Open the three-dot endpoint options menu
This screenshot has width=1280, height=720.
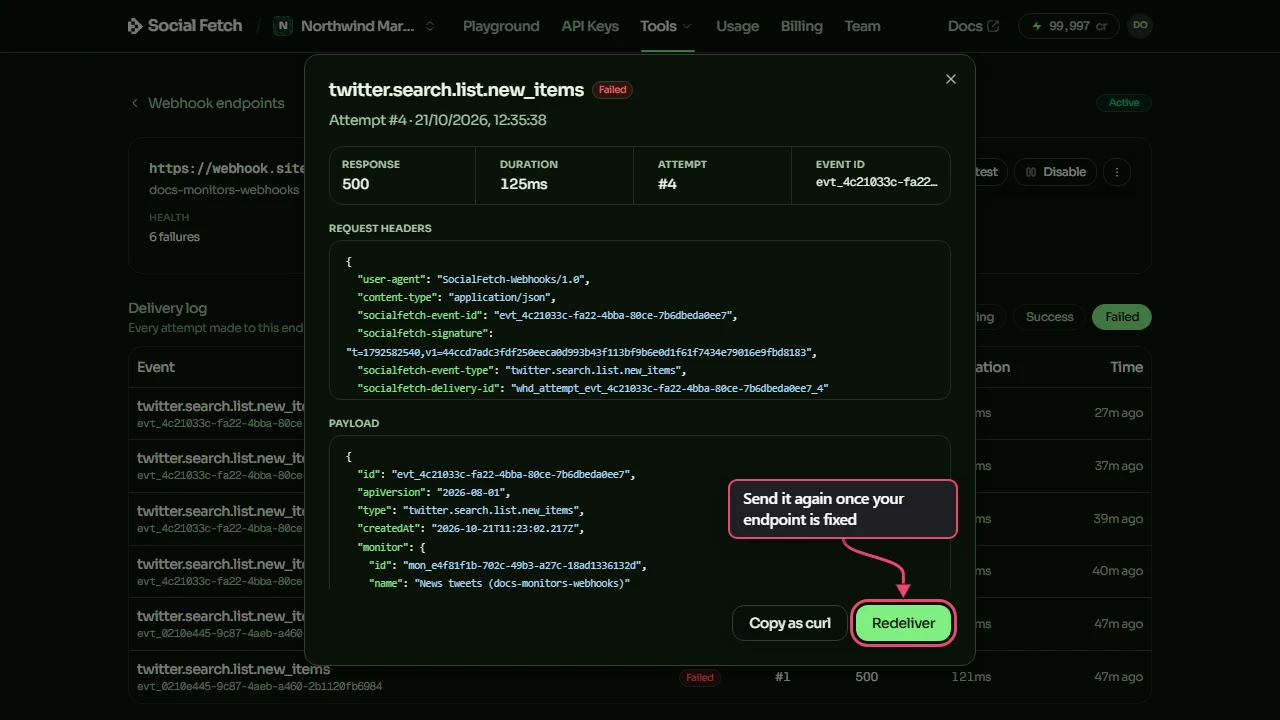1117,172
